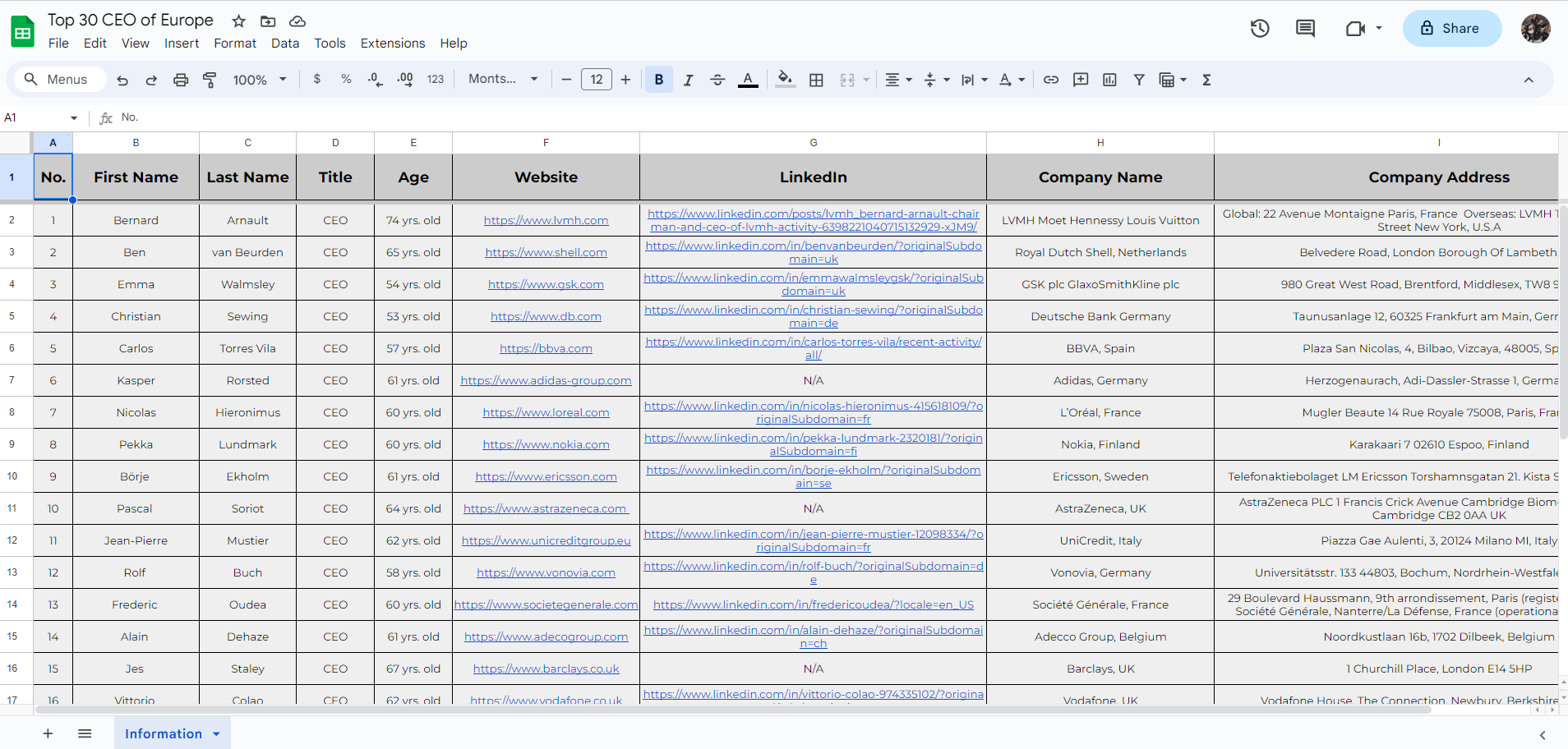Open the nokia.com website link
Viewport: 1568px width, 749px height.
[x=546, y=444]
